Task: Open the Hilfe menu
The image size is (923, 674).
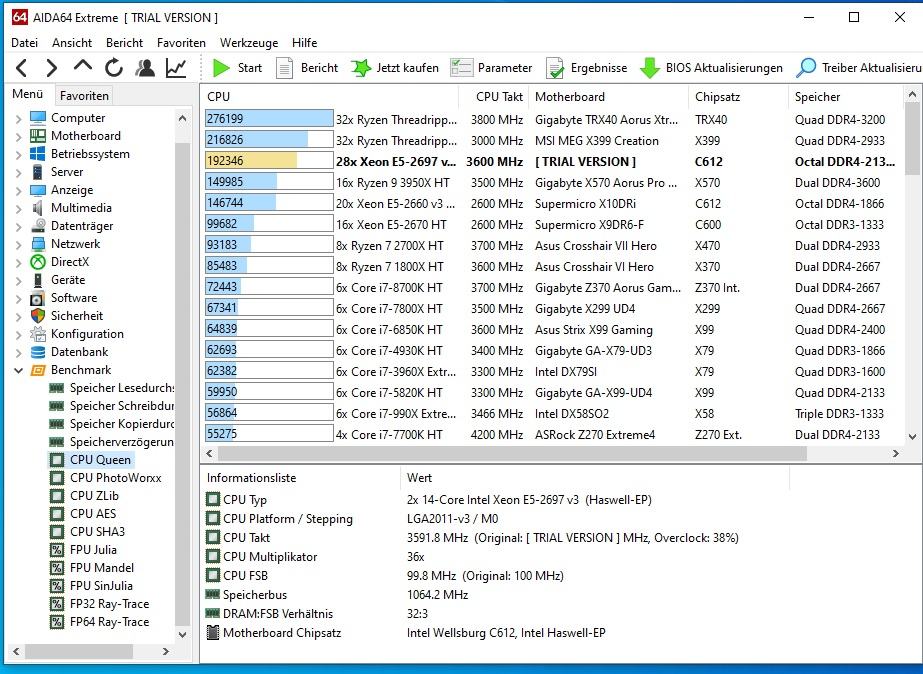Action: (304, 42)
